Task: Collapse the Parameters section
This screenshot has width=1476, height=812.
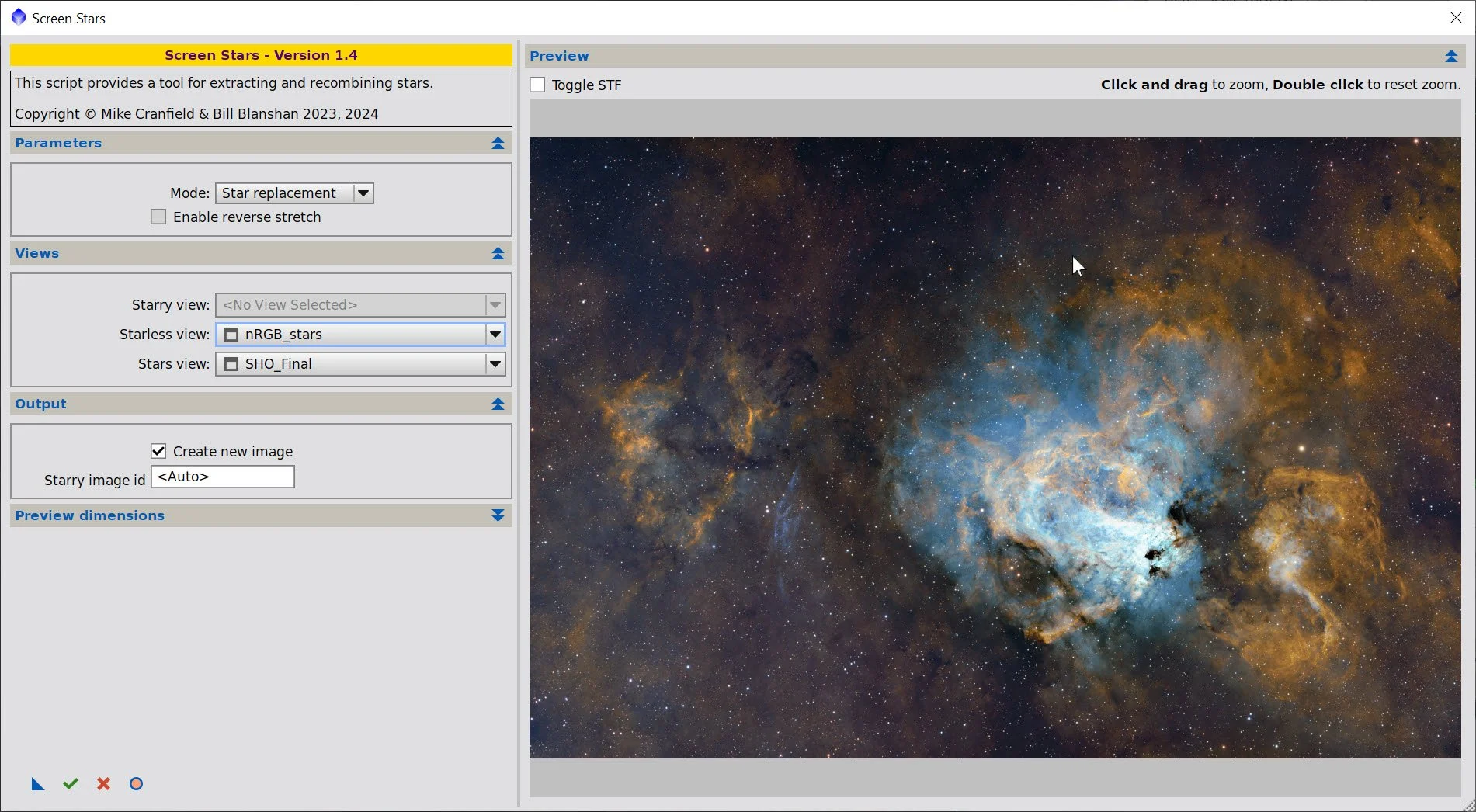Action: [498, 144]
